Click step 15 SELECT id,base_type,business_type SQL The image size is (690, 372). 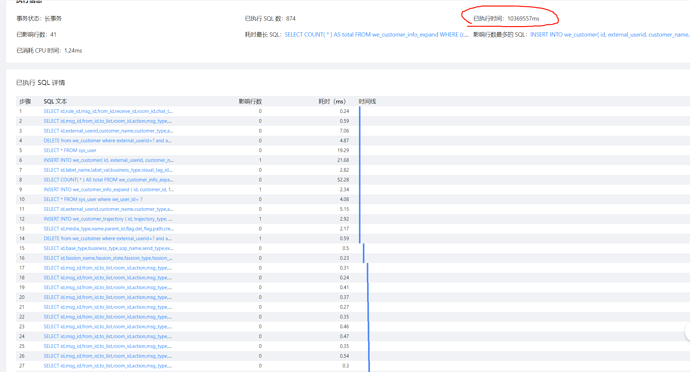pos(108,248)
